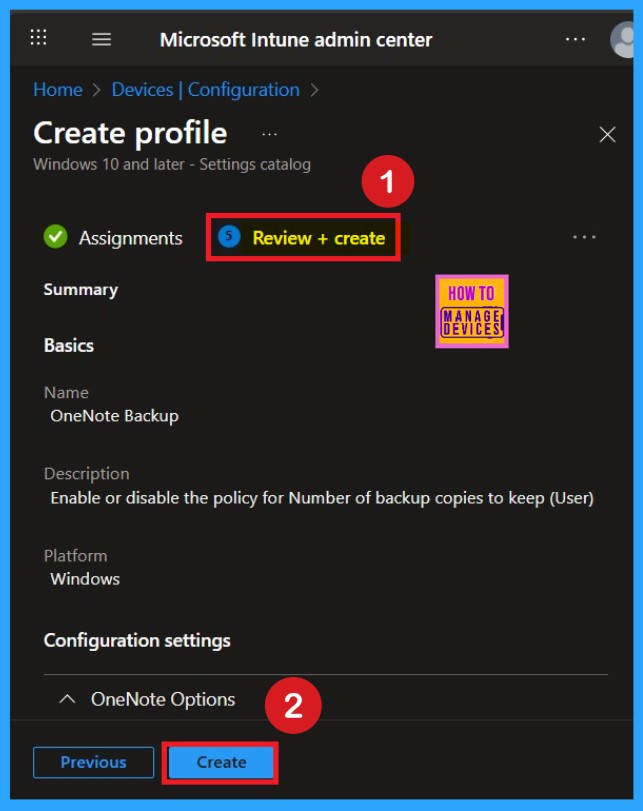This screenshot has width=643, height=811.
Task: Click the Create button
Action: (221, 762)
